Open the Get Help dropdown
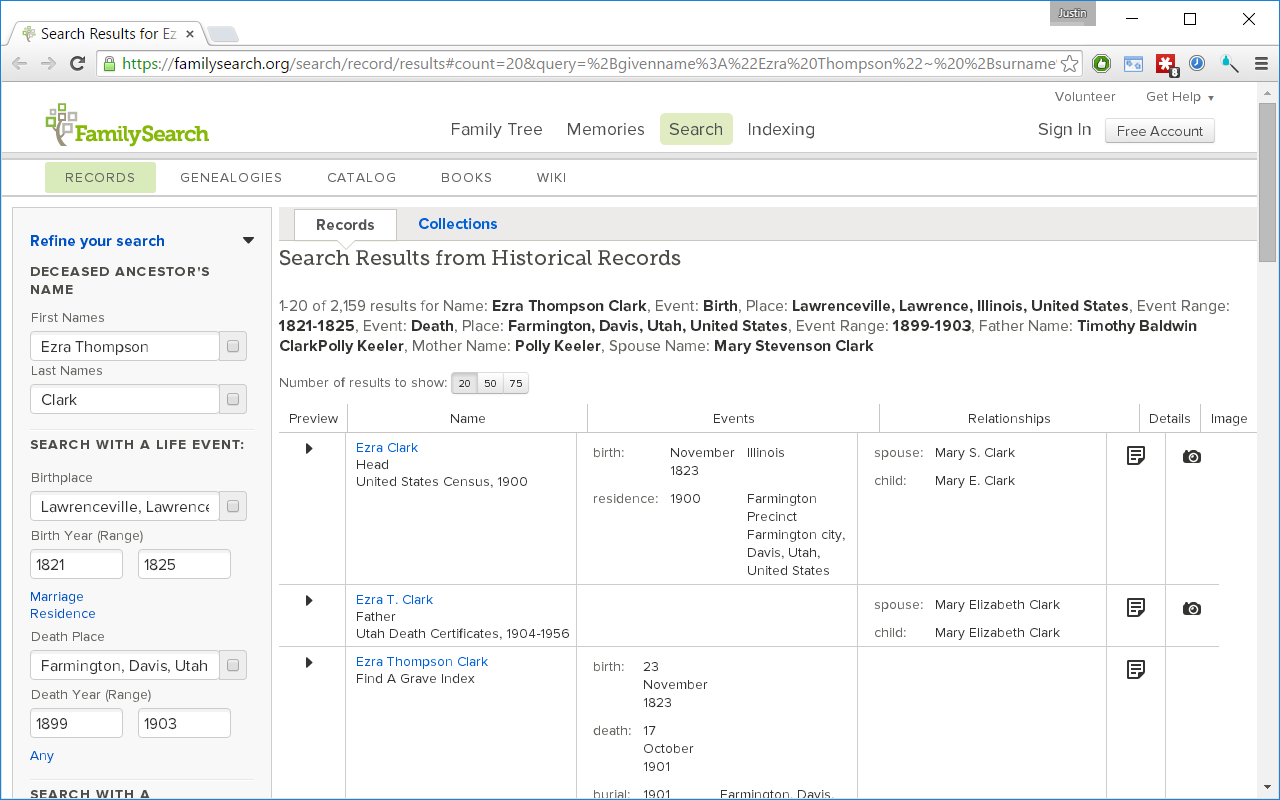This screenshot has width=1280, height=800. (1180, 97)
